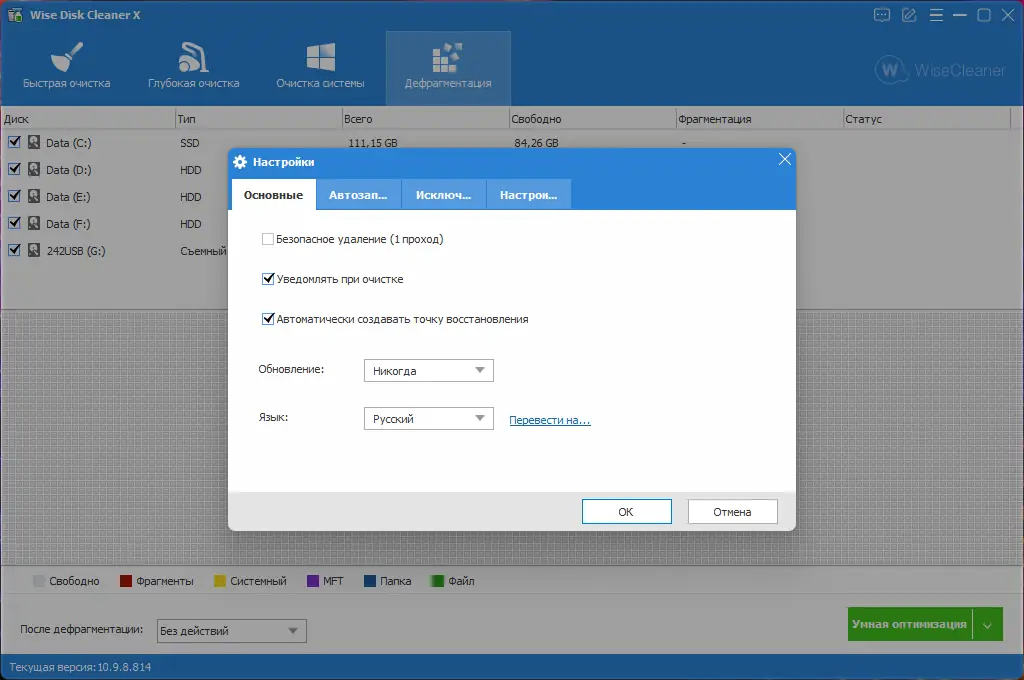The image size is (1024, 680).
Task: Sort by Всего column header
Action: (425, 119)
